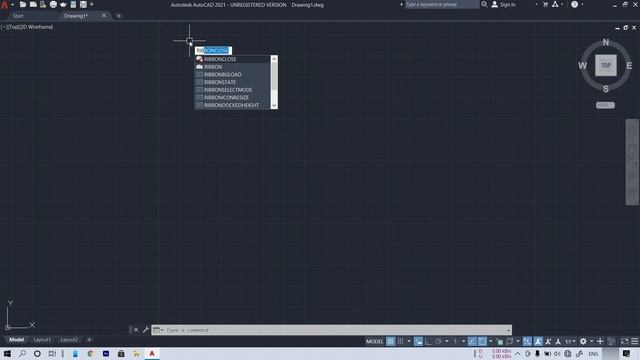
Task: Close the command line with X button
Action: [x=136, y=330]
